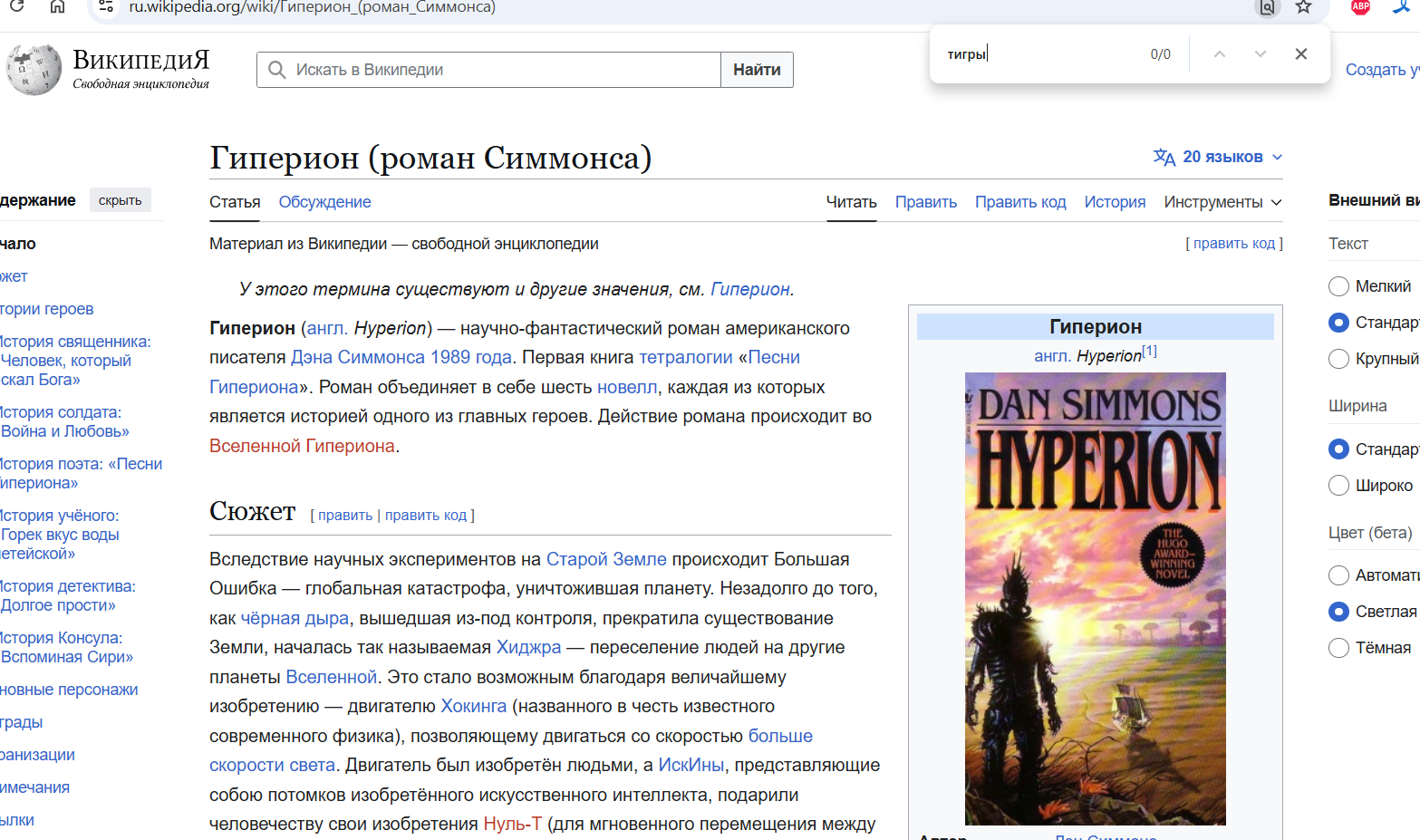Image resolution: width=1420 pixels, height=840 pixels.
Task: Select 'Светлая' color theme
Action: [x=1338, y=612]
